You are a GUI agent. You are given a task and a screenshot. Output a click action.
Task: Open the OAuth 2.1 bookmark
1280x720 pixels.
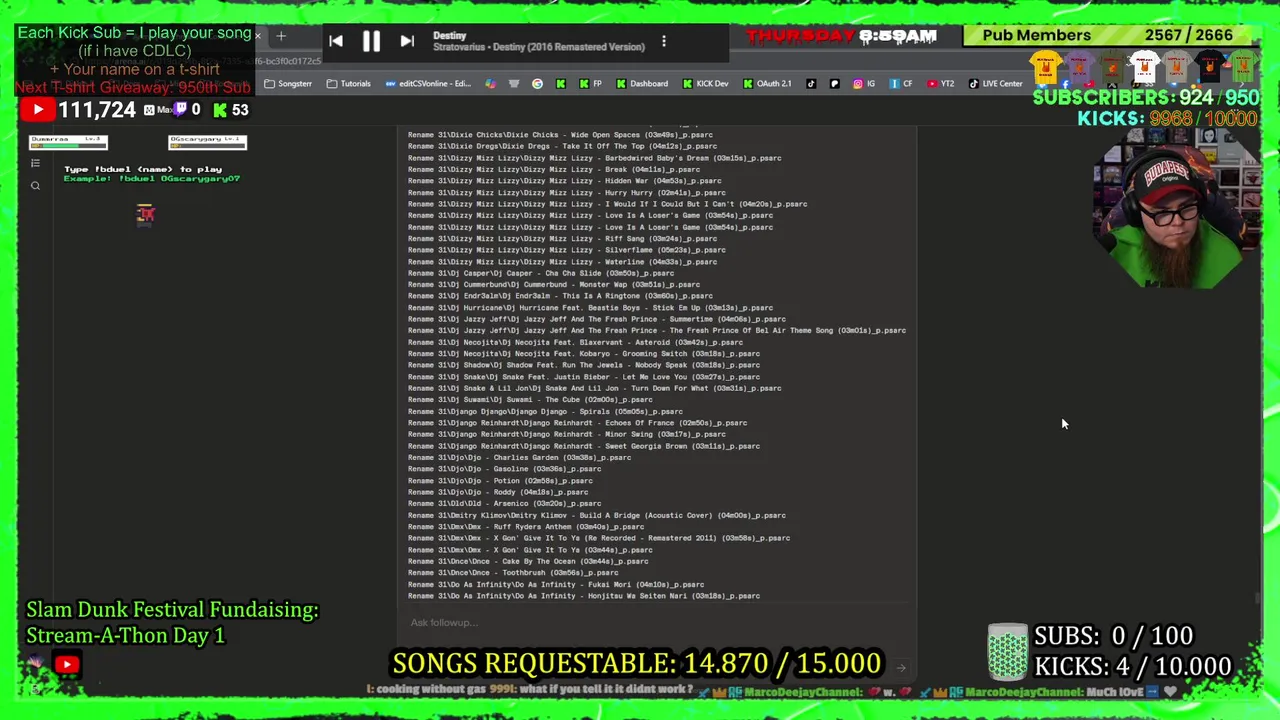coord(768,84)
